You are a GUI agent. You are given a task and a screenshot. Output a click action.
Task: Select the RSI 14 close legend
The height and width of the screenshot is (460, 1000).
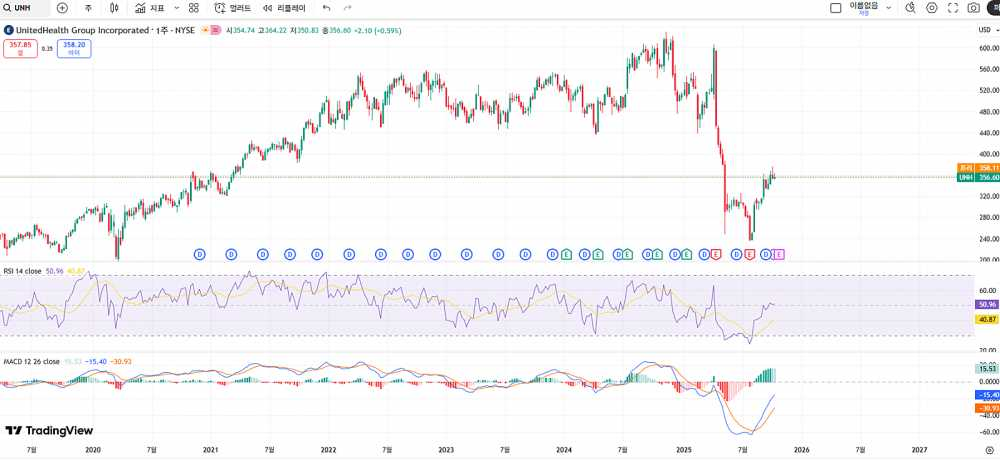click(x=22, y=271)
